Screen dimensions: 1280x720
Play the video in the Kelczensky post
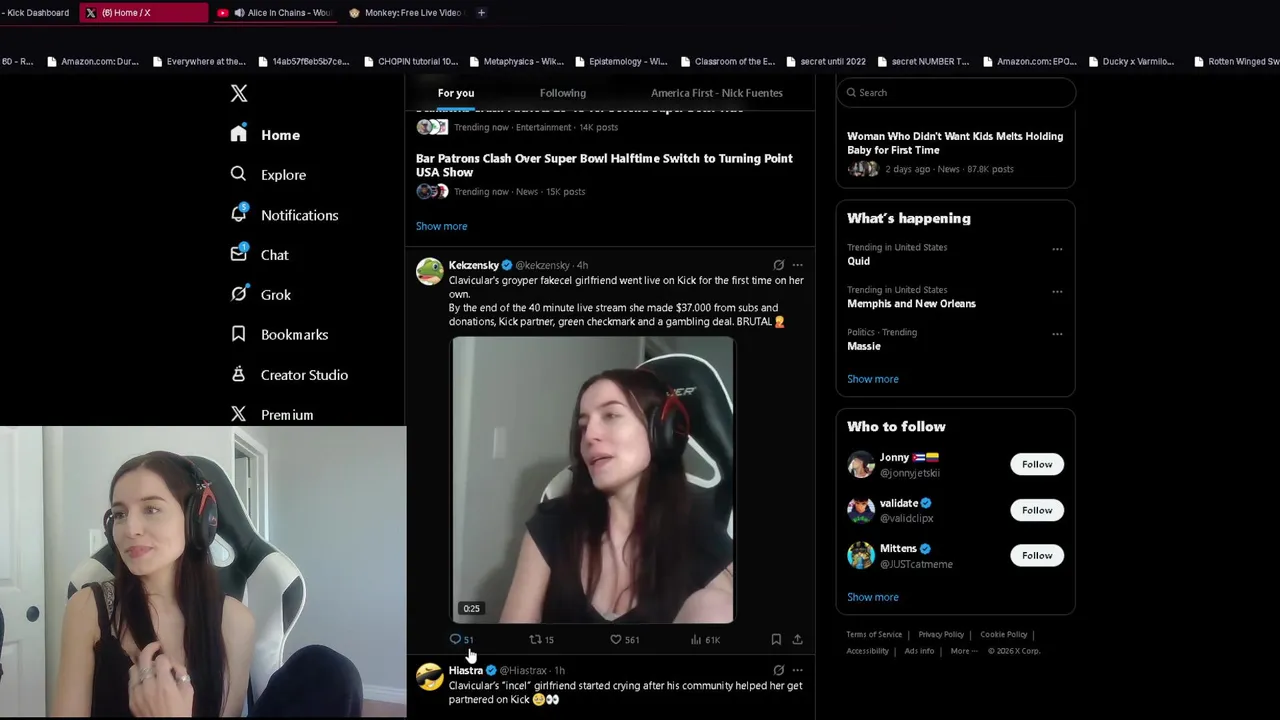(592, 480)
